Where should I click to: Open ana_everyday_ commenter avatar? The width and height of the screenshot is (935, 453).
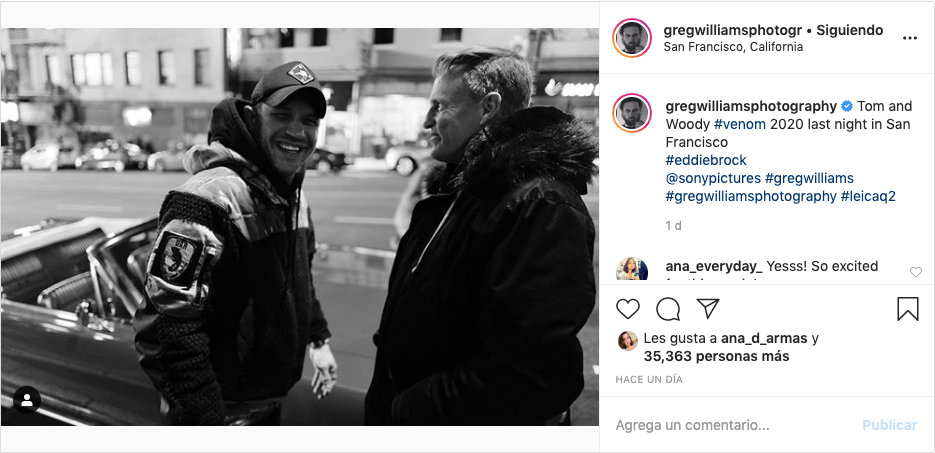pos(633,270)
